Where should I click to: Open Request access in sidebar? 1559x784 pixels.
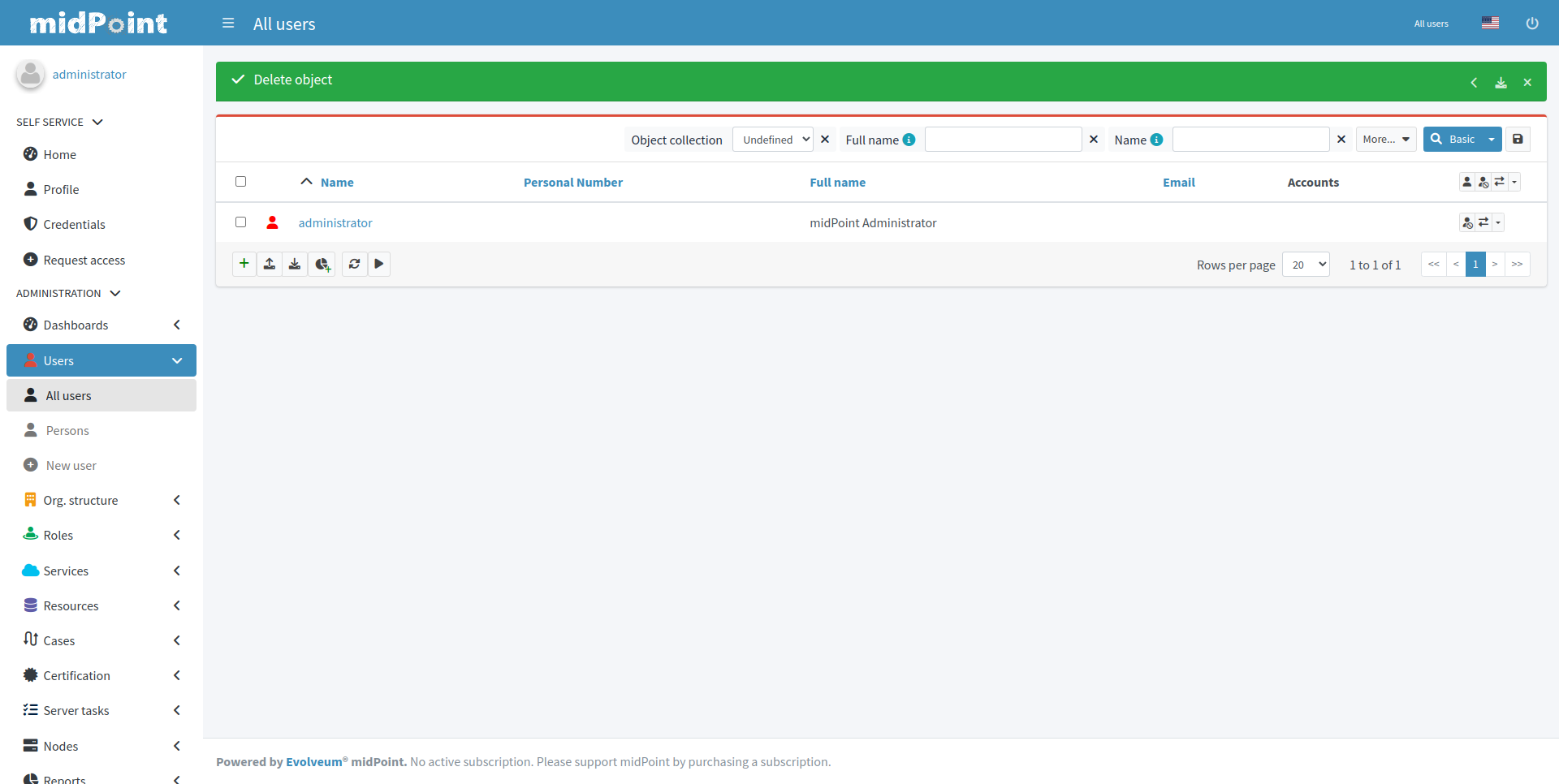tap(101, 260)
